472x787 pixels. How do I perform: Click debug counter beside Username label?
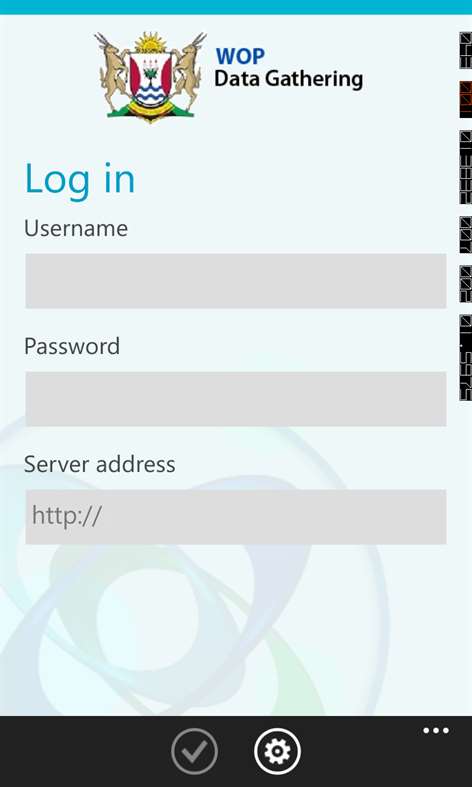tap(465, 235)
